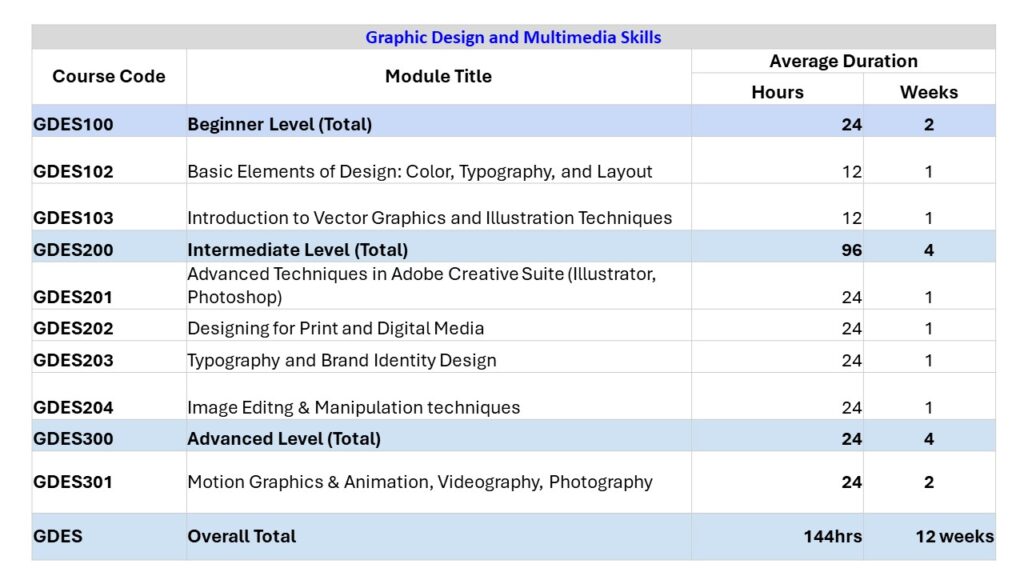Click the Graphic Design and Multimedia Skills title
The image size is (1024, 576).
point(513,37)
